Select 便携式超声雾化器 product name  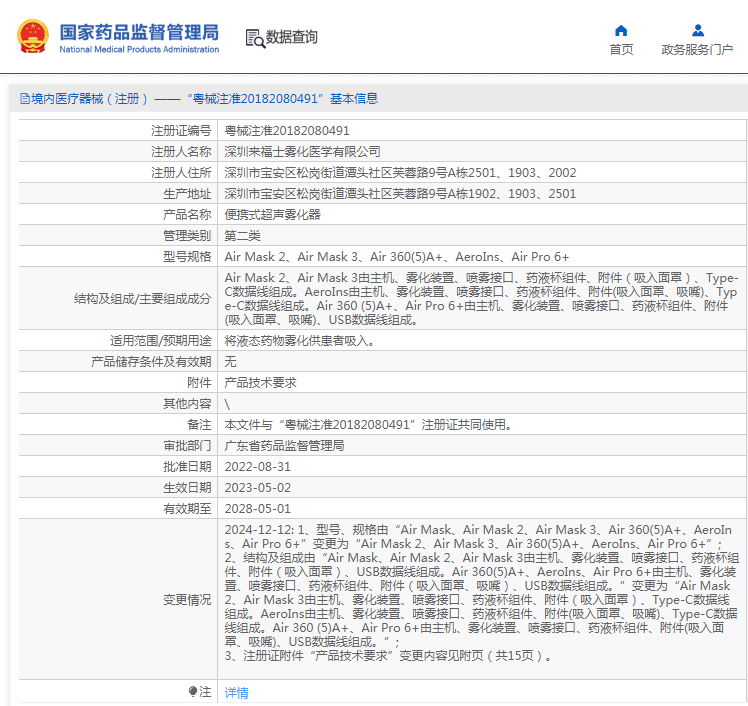click(x=272, y=215)
